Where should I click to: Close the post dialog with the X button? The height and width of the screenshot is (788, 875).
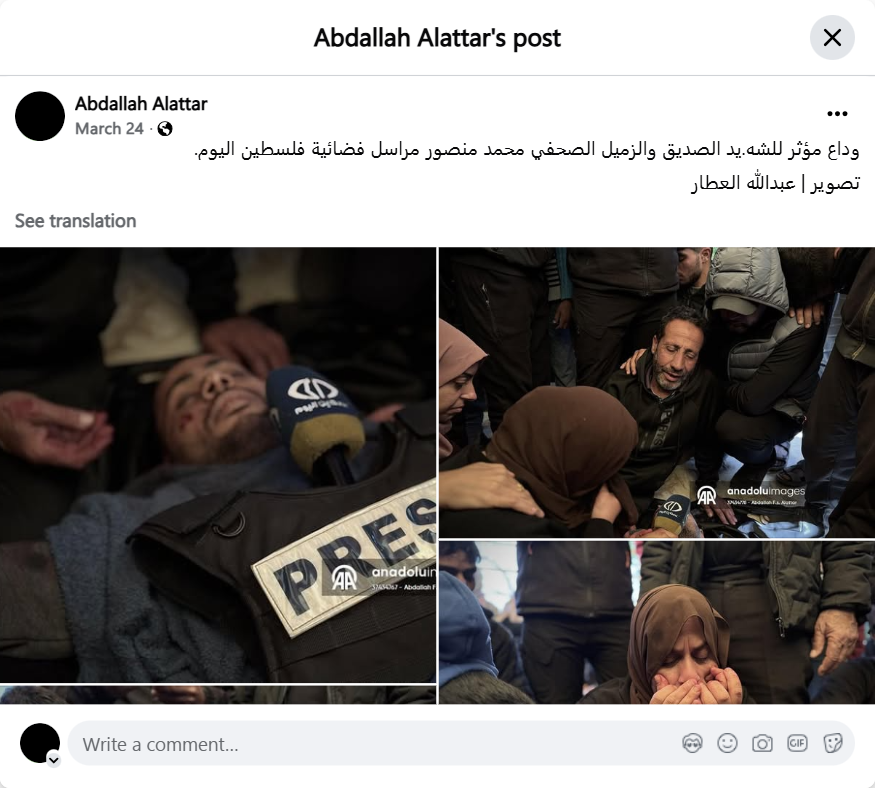point(832,38)
